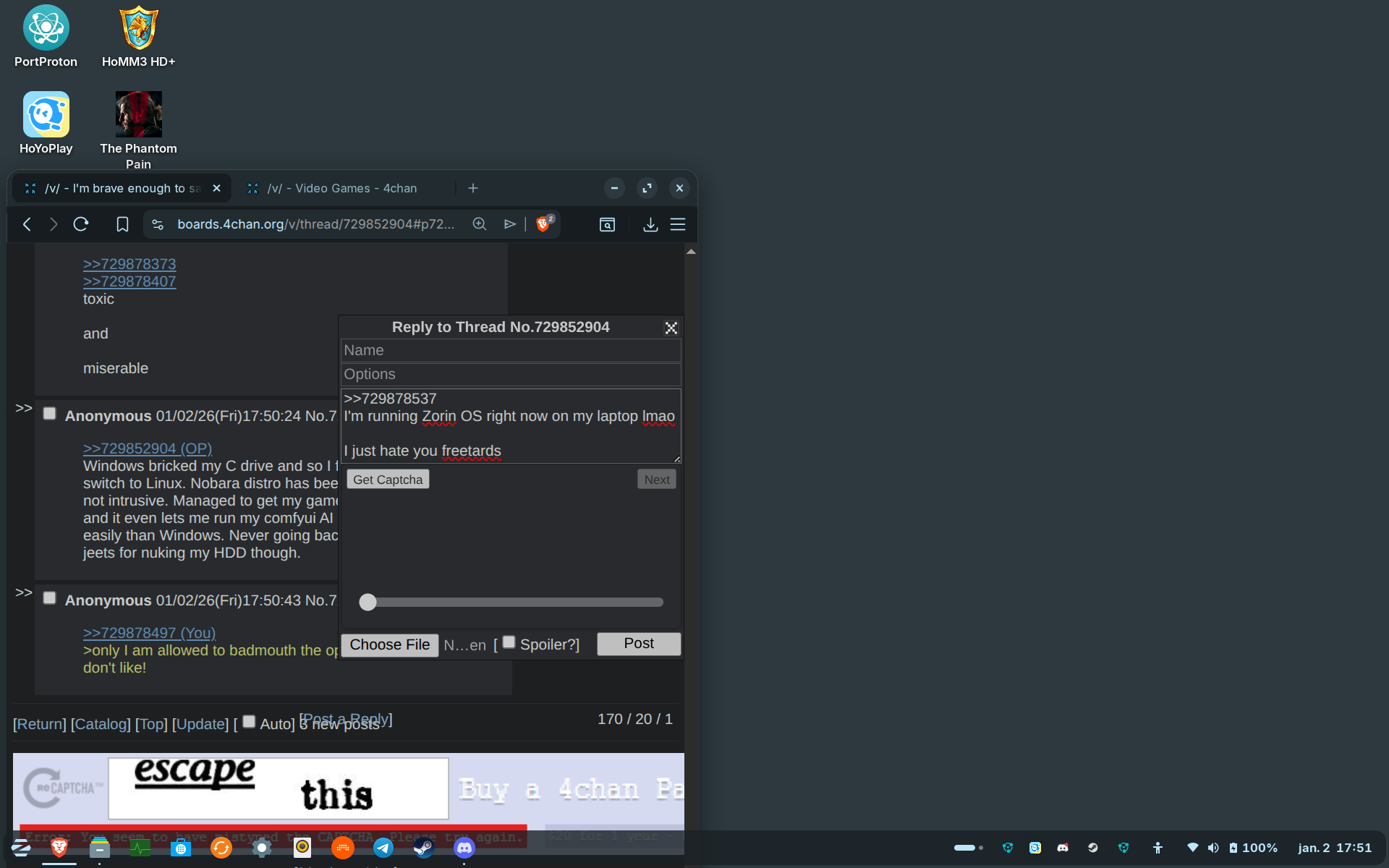Image resolution: width=1389 pixels, height=868 pixels.
Task: Tick checkbox on 17:50:24 Anonymous post
Action: click(x=49, y=414)
